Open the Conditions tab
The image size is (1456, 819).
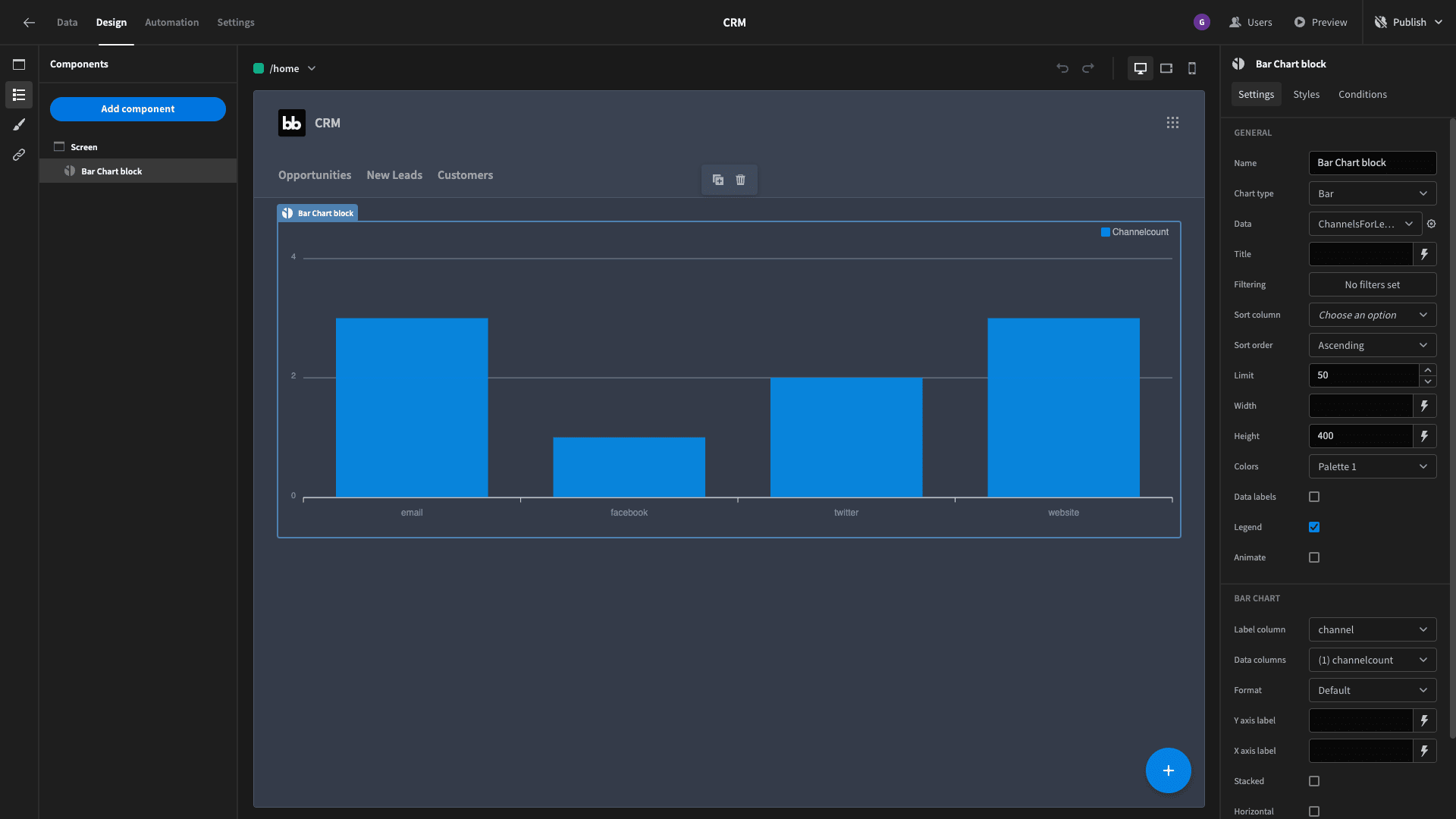[x=1362, y=94]
